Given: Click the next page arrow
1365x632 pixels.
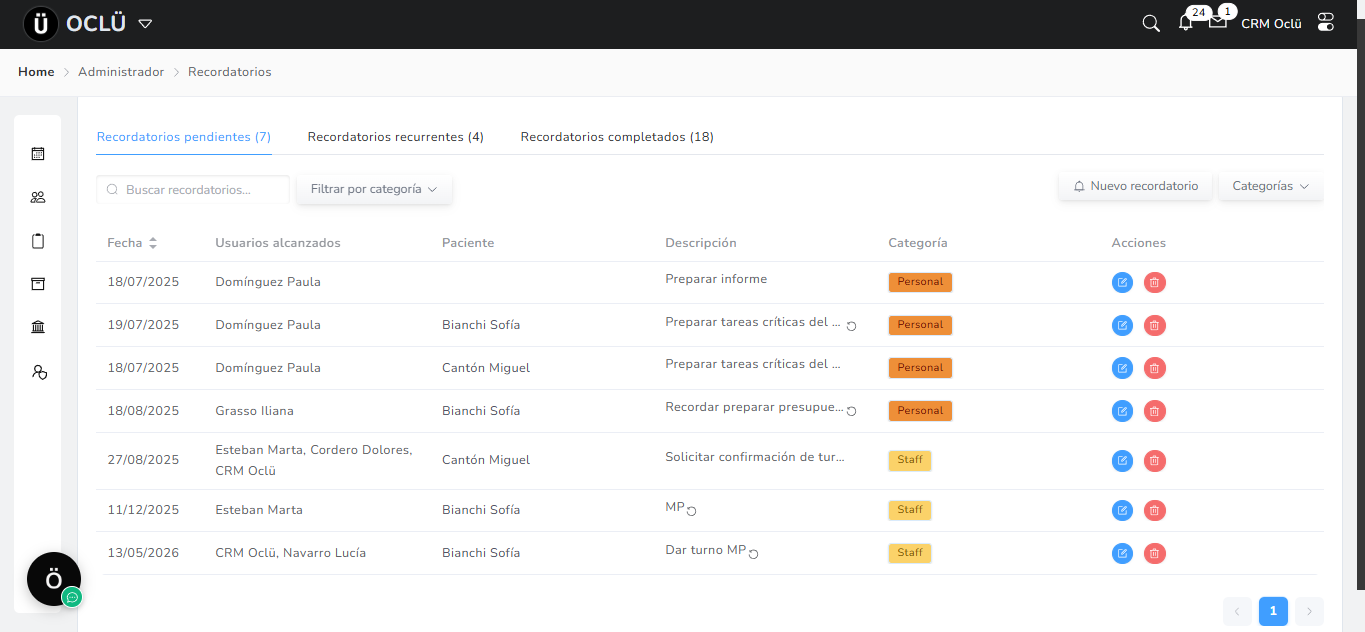Looking at the screenshot, I should click(x=1309, y=611).
